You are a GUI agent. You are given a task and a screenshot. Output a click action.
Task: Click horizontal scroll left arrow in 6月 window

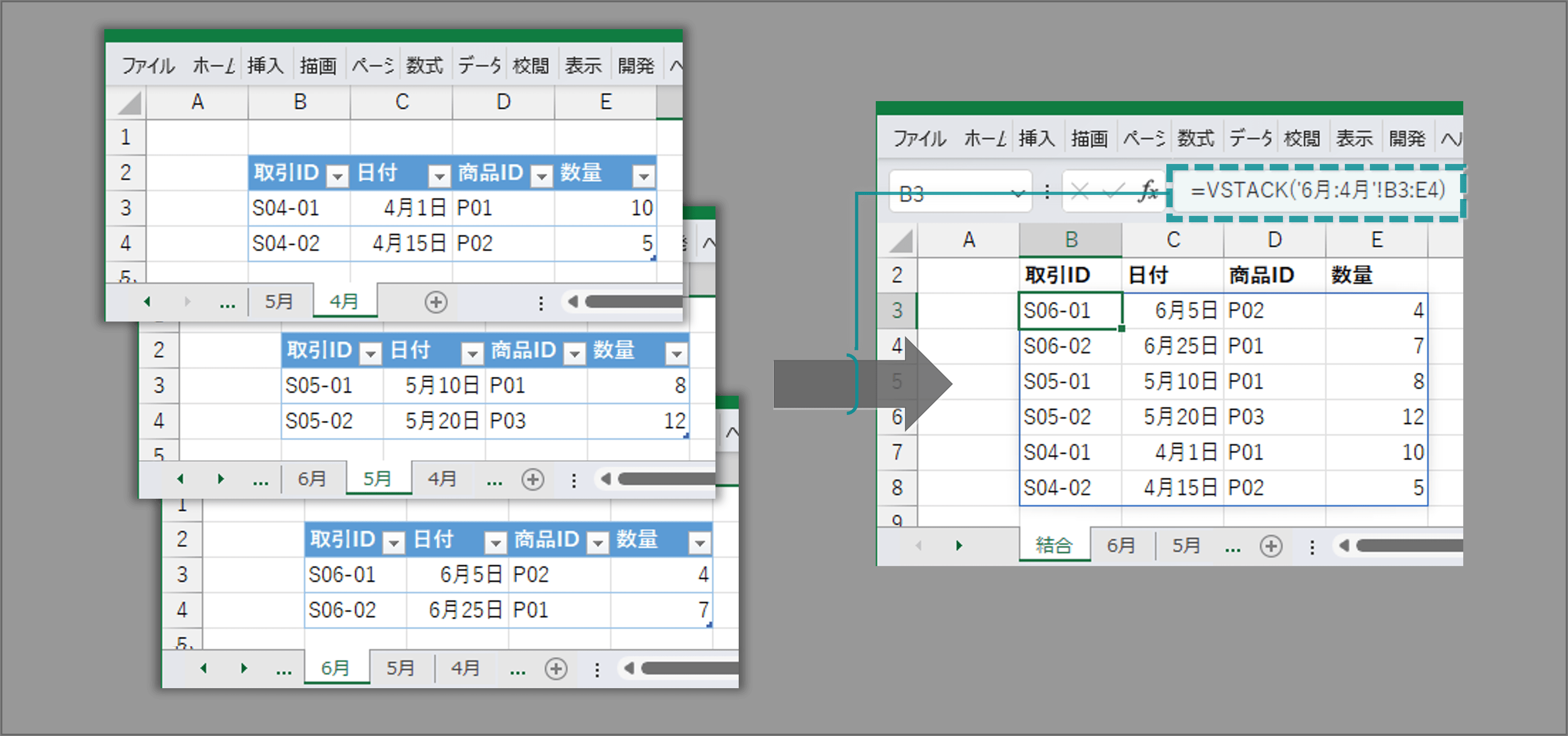[x=629, y=668]
